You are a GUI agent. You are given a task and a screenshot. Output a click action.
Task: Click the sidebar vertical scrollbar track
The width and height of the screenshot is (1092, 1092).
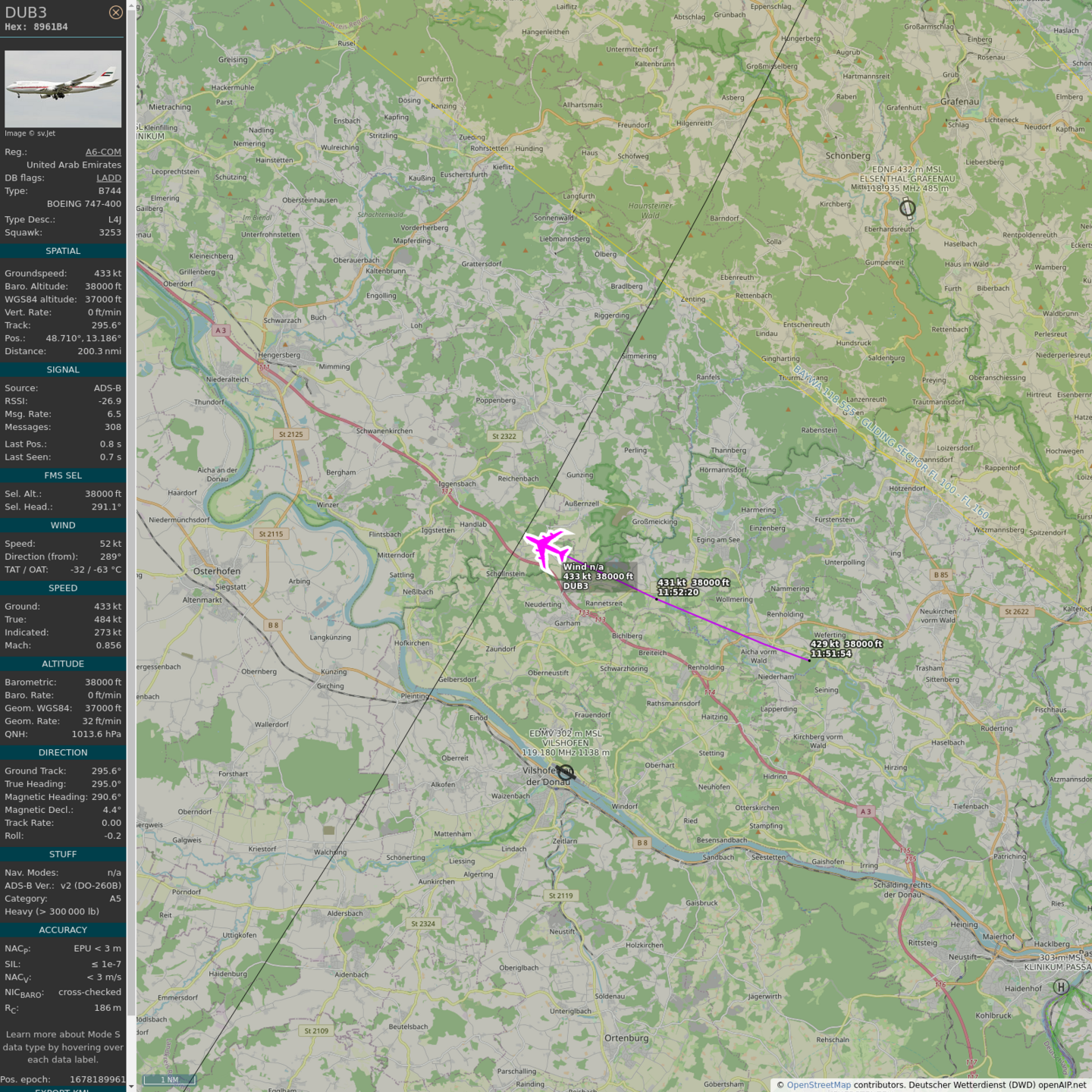pyautogui.click(x=131, y=531)
